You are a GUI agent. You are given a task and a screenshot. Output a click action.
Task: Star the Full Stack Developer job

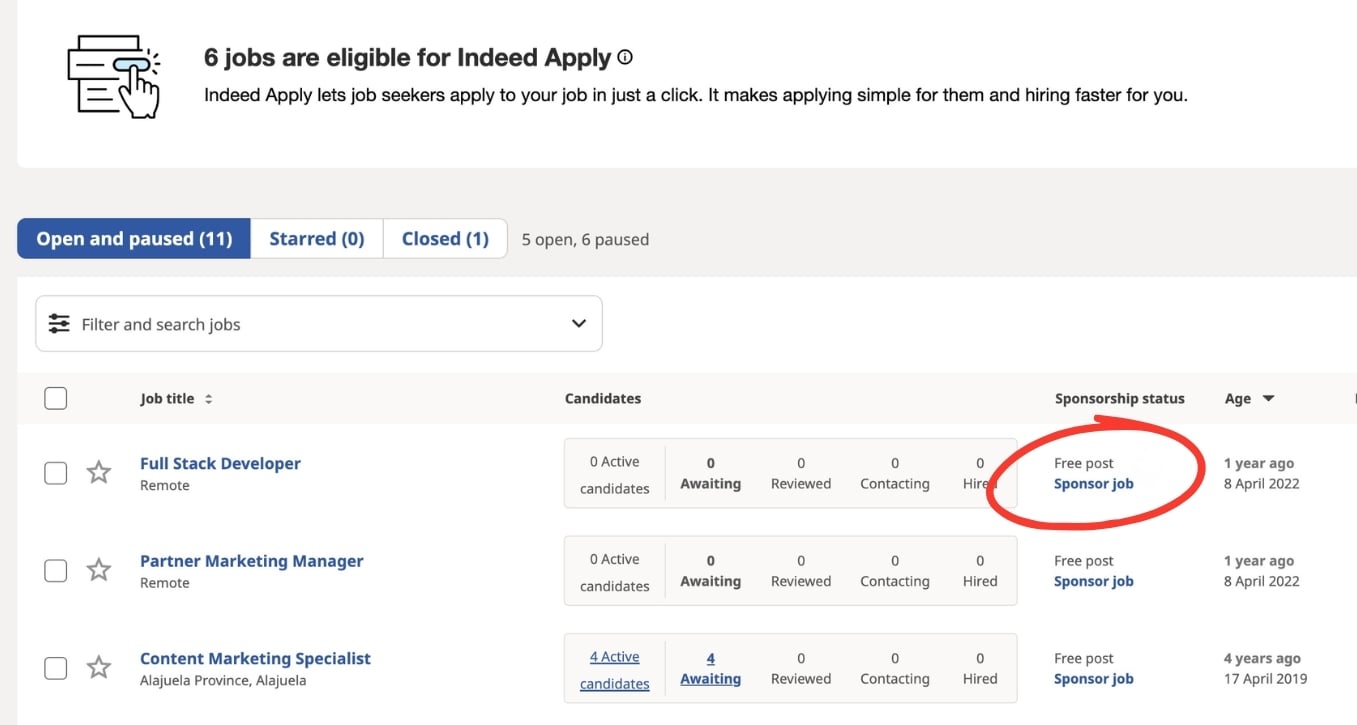[x=98, y=472]
